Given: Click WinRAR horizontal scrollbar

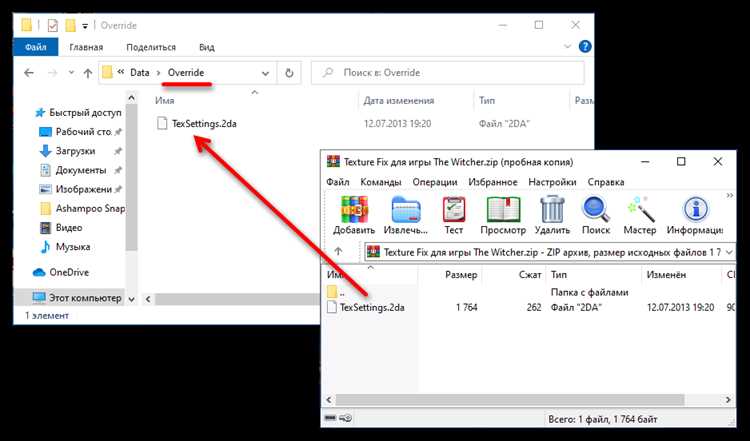Looking at the screenshot, I should (510, 399).
